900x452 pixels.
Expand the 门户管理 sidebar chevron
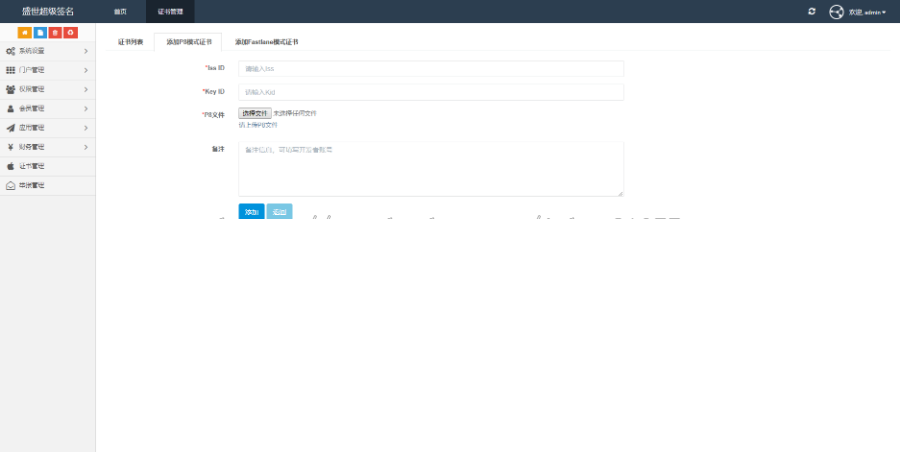tap(86, 70)
